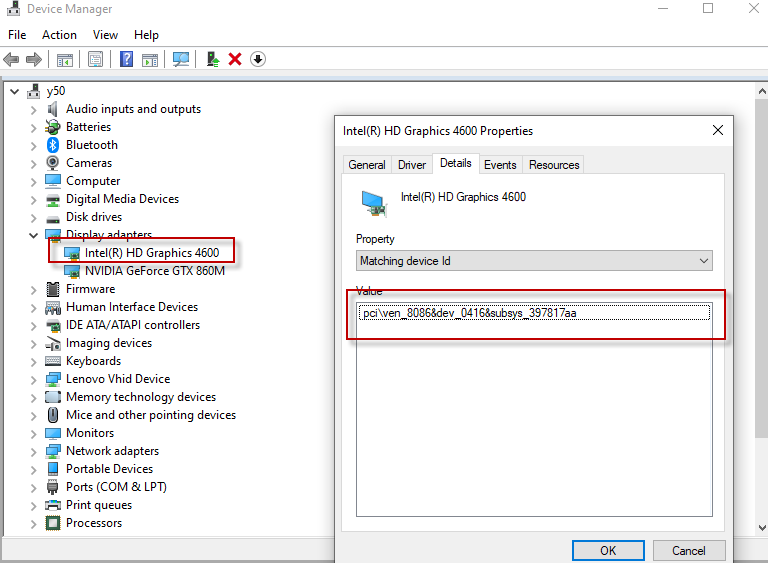
Task: Select Intel(R) HD Graphics 4600 in tree
Action: [152, 253]
